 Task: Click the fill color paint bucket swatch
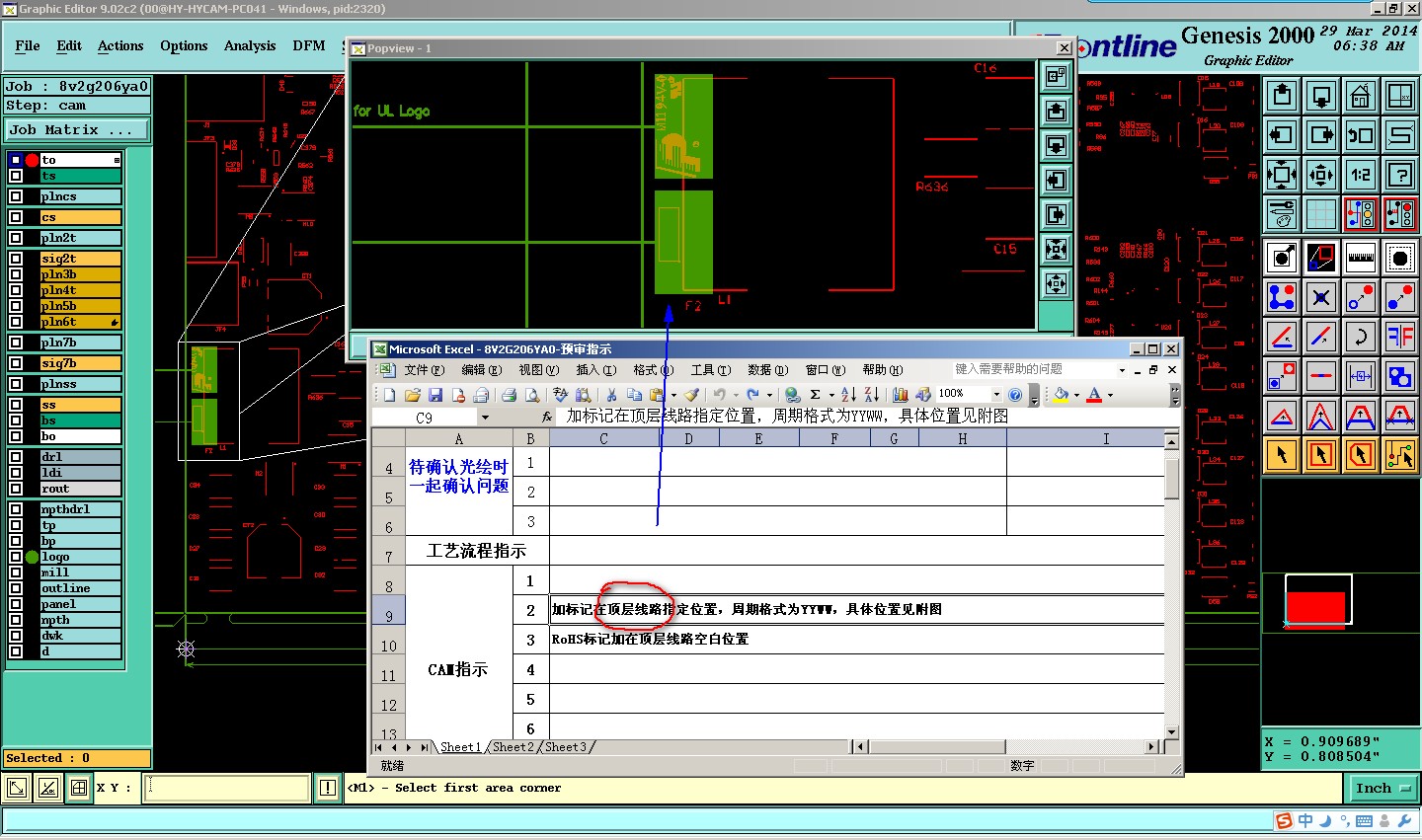tap(1061, 395)
